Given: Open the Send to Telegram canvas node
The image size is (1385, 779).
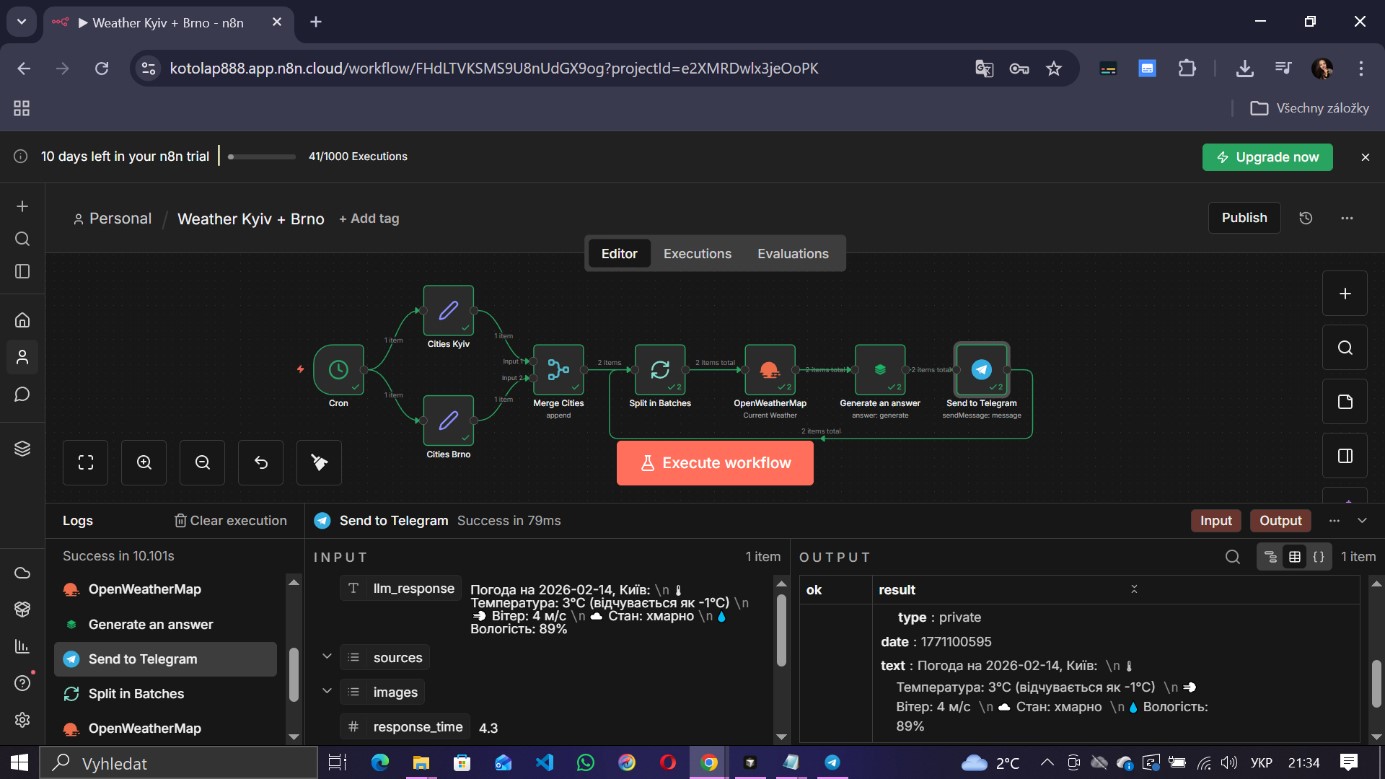Looking at the screenshot, I should click(981, 370).
